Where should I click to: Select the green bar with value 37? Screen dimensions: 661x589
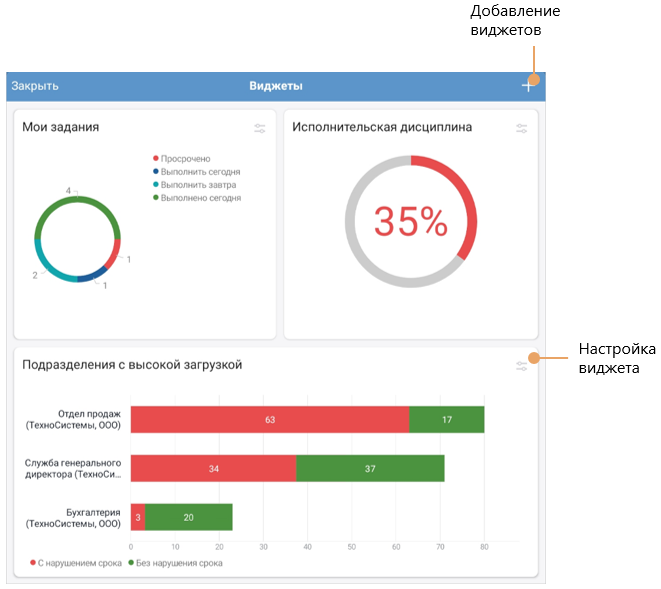[370, 468]
